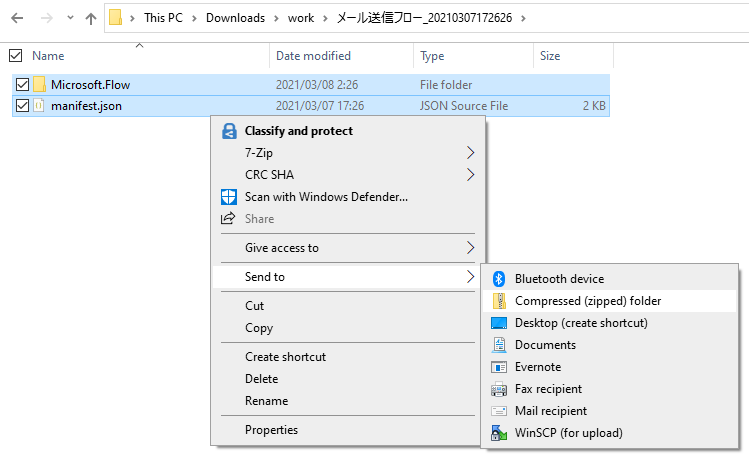Send to Compressed (zipped) folder

tap(588, 301)
